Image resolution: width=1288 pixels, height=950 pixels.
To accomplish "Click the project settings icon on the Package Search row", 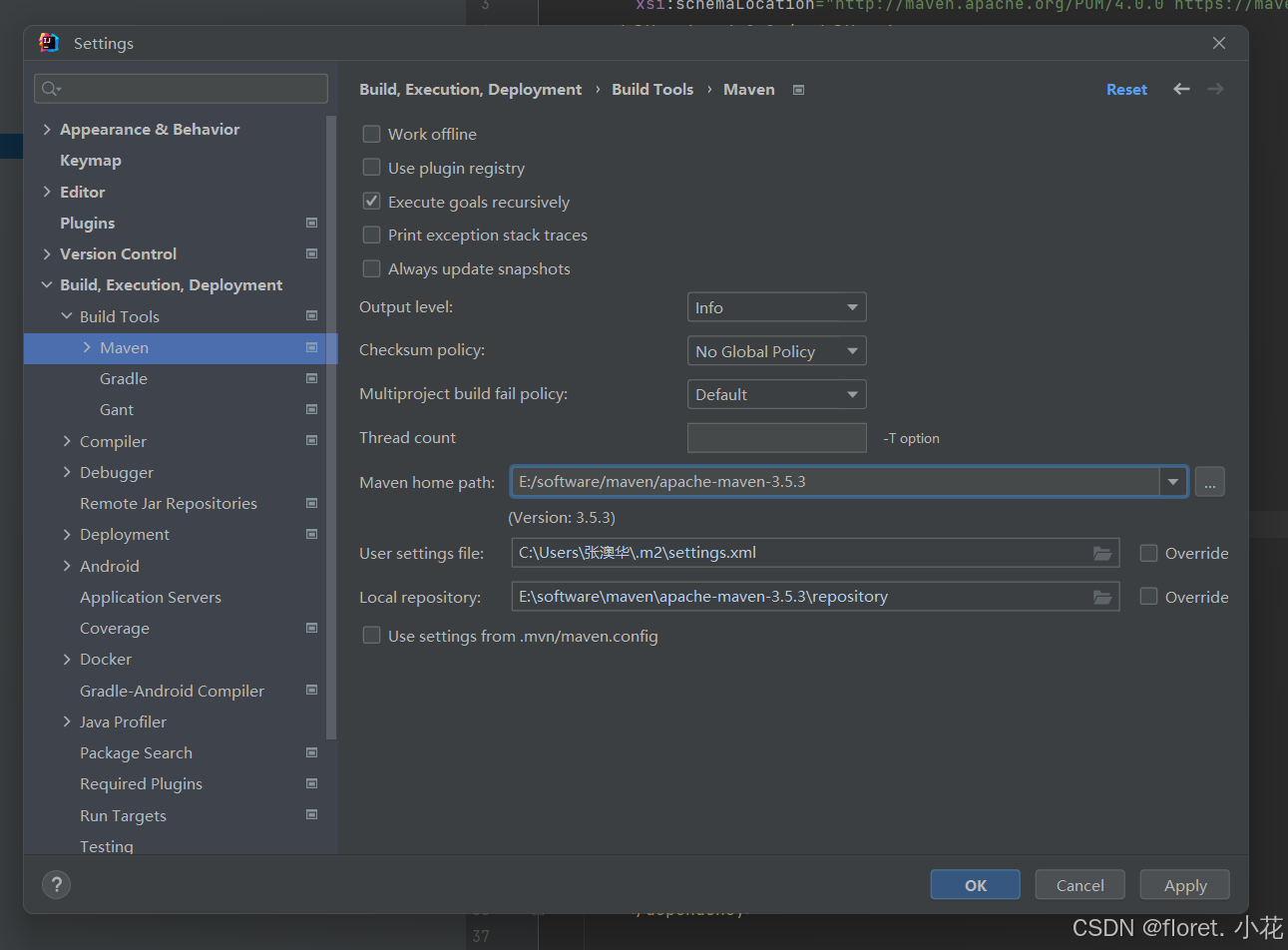I will coord(311,752).
